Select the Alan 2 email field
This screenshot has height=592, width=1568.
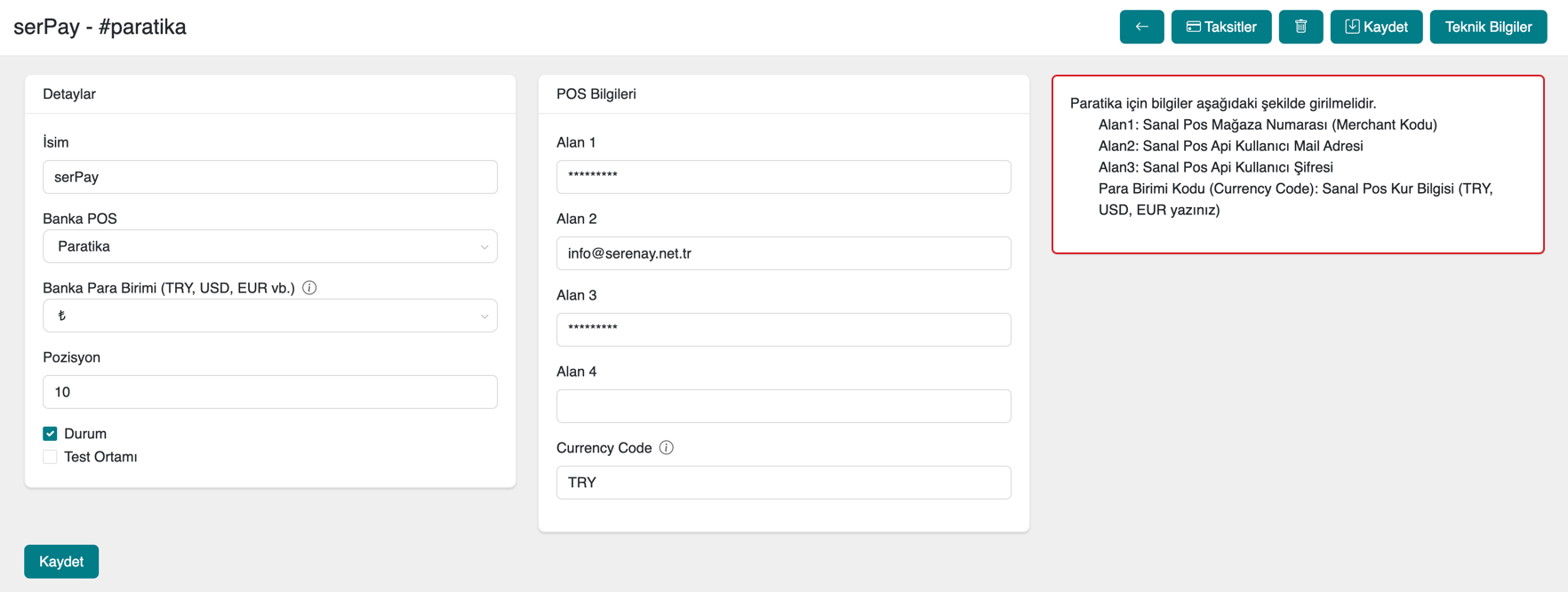[783, 253]
